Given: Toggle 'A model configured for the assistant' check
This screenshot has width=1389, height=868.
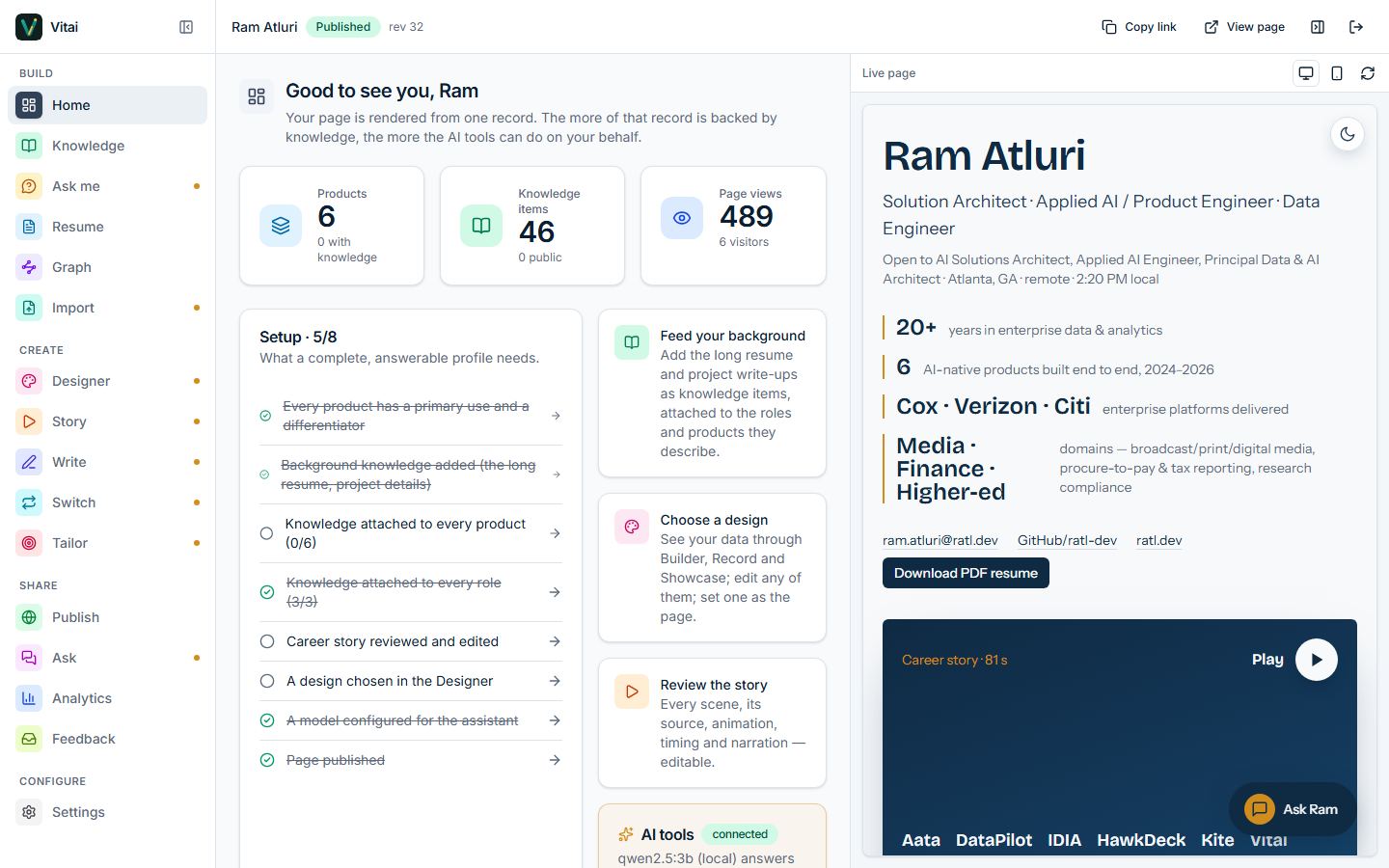Looking at the screenshot, I should (267, 720).
